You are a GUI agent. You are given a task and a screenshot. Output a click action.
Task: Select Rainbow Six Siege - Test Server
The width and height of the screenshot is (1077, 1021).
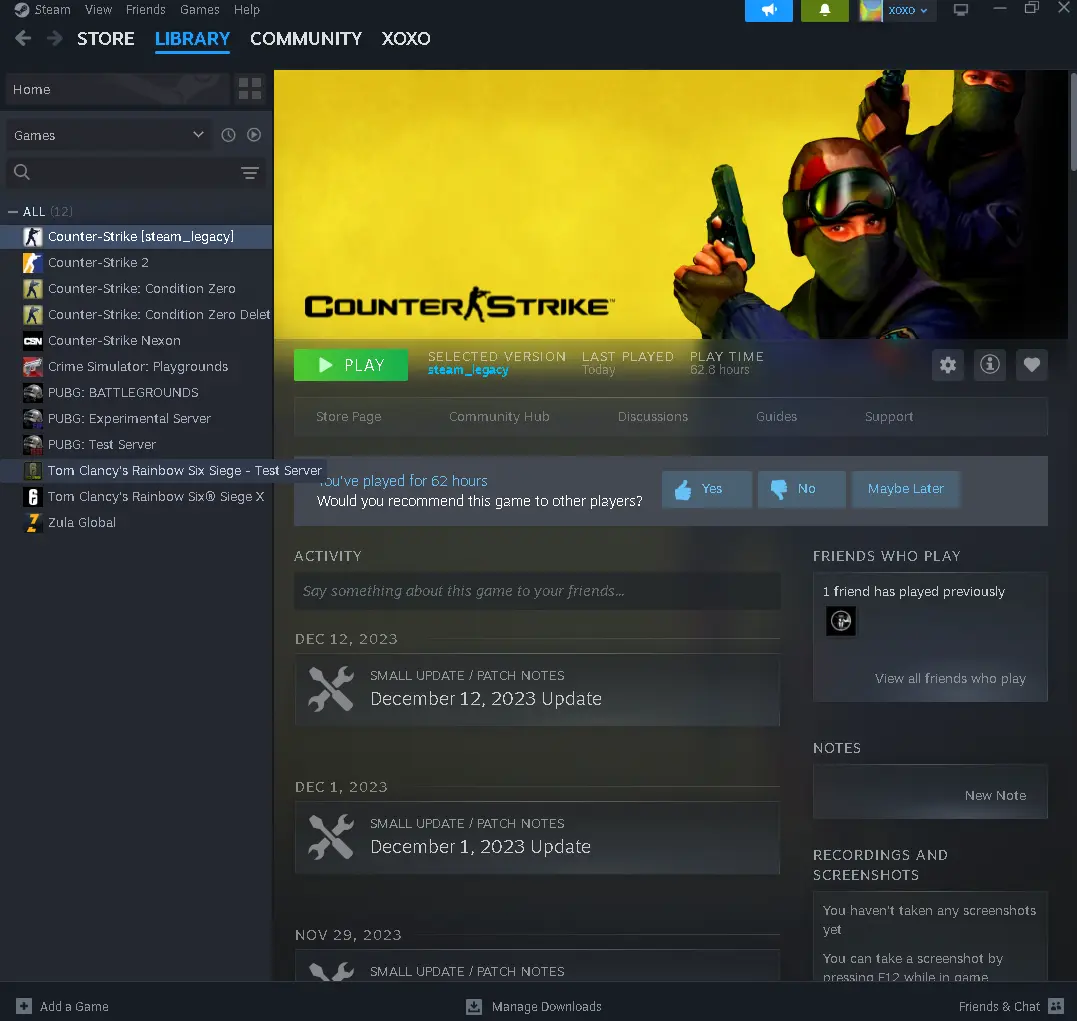click(x=162, y=471)
